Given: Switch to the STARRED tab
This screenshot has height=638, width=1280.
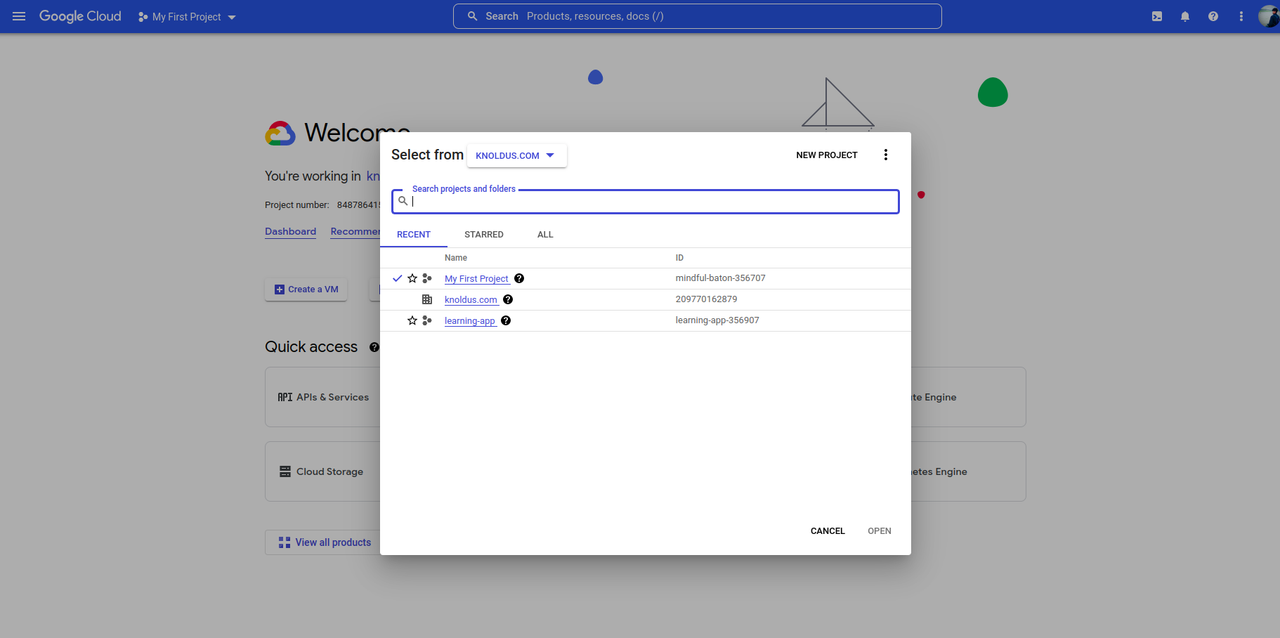Looking at the screenshot, I should click(484, 234).
